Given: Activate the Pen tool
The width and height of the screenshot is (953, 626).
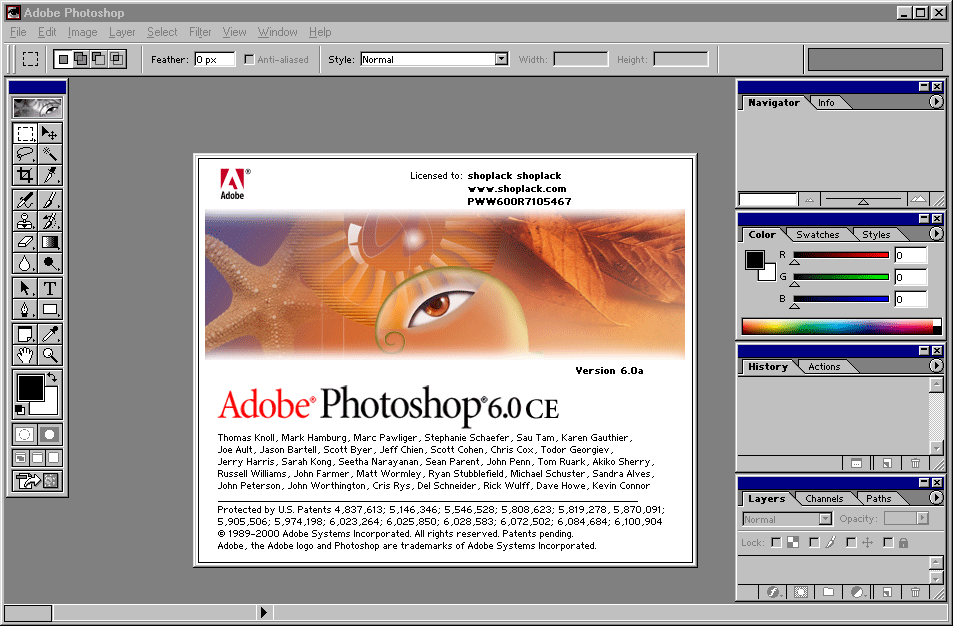Looking at the screenshot, I should (x=25, y=309).
